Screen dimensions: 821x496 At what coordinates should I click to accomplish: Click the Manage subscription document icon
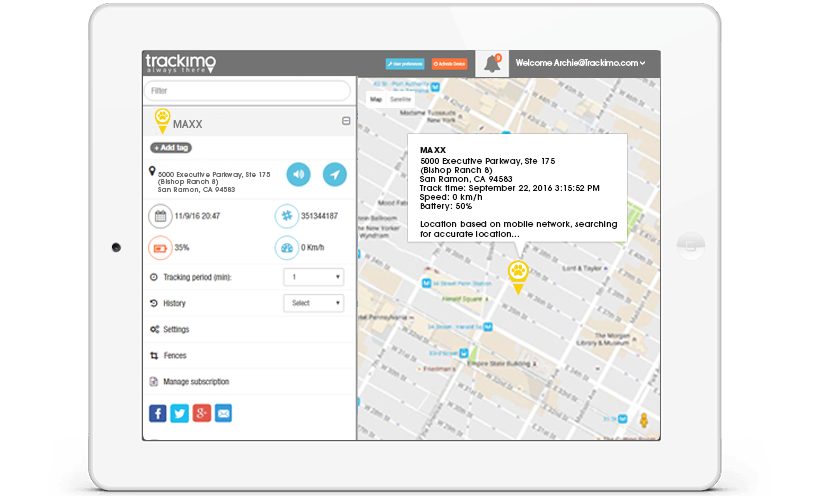tap(153, 382)
